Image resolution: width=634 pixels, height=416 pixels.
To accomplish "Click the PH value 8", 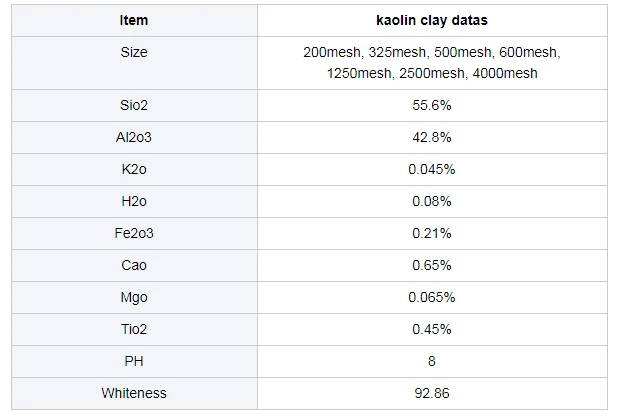I will click(x=432, y=361).
